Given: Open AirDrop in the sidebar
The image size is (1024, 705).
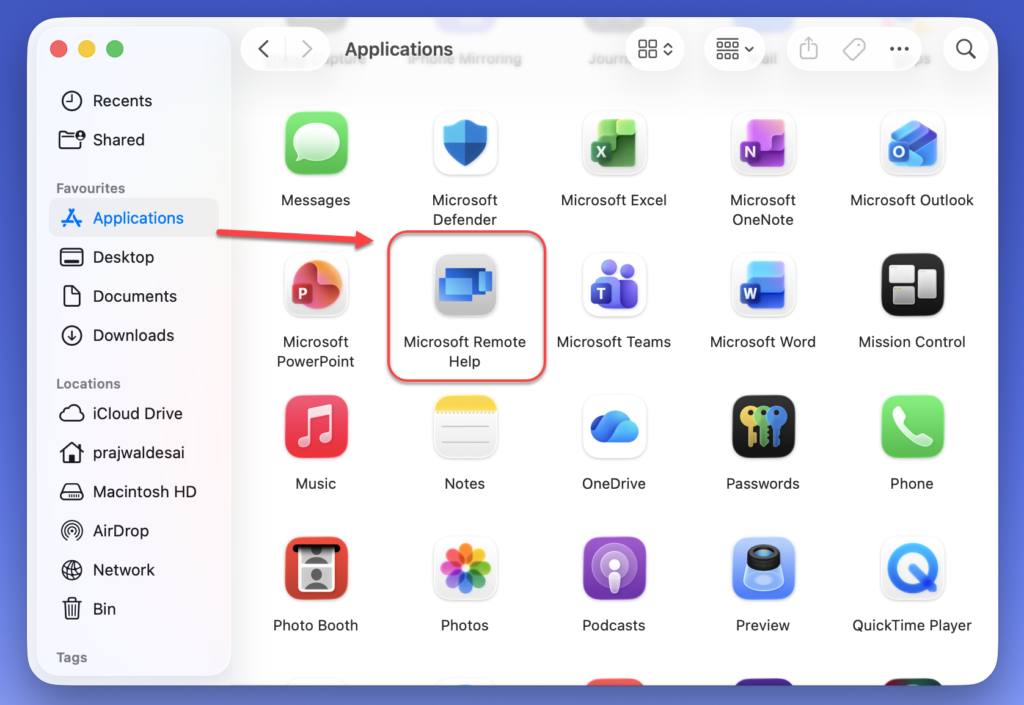Looking at the screenshot, I should click(134, 531).
